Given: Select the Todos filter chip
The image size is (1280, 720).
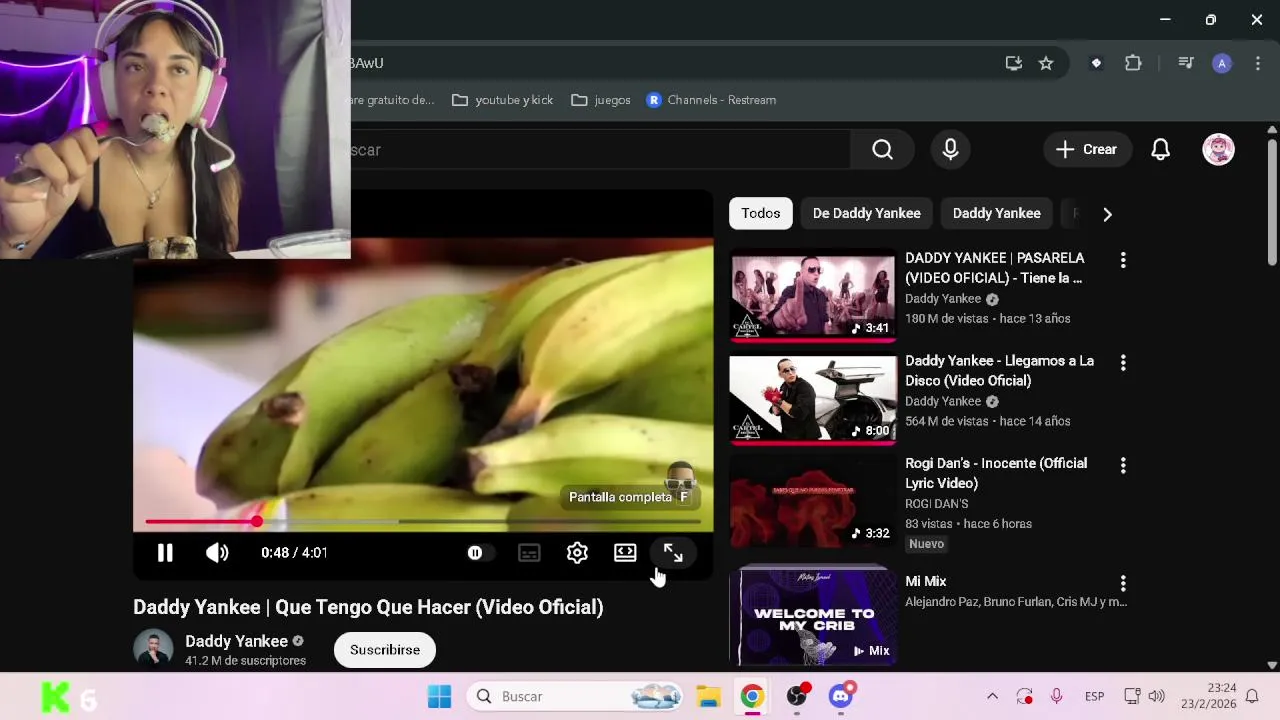Looking at the screenshot, I should (x=761, y=213).
